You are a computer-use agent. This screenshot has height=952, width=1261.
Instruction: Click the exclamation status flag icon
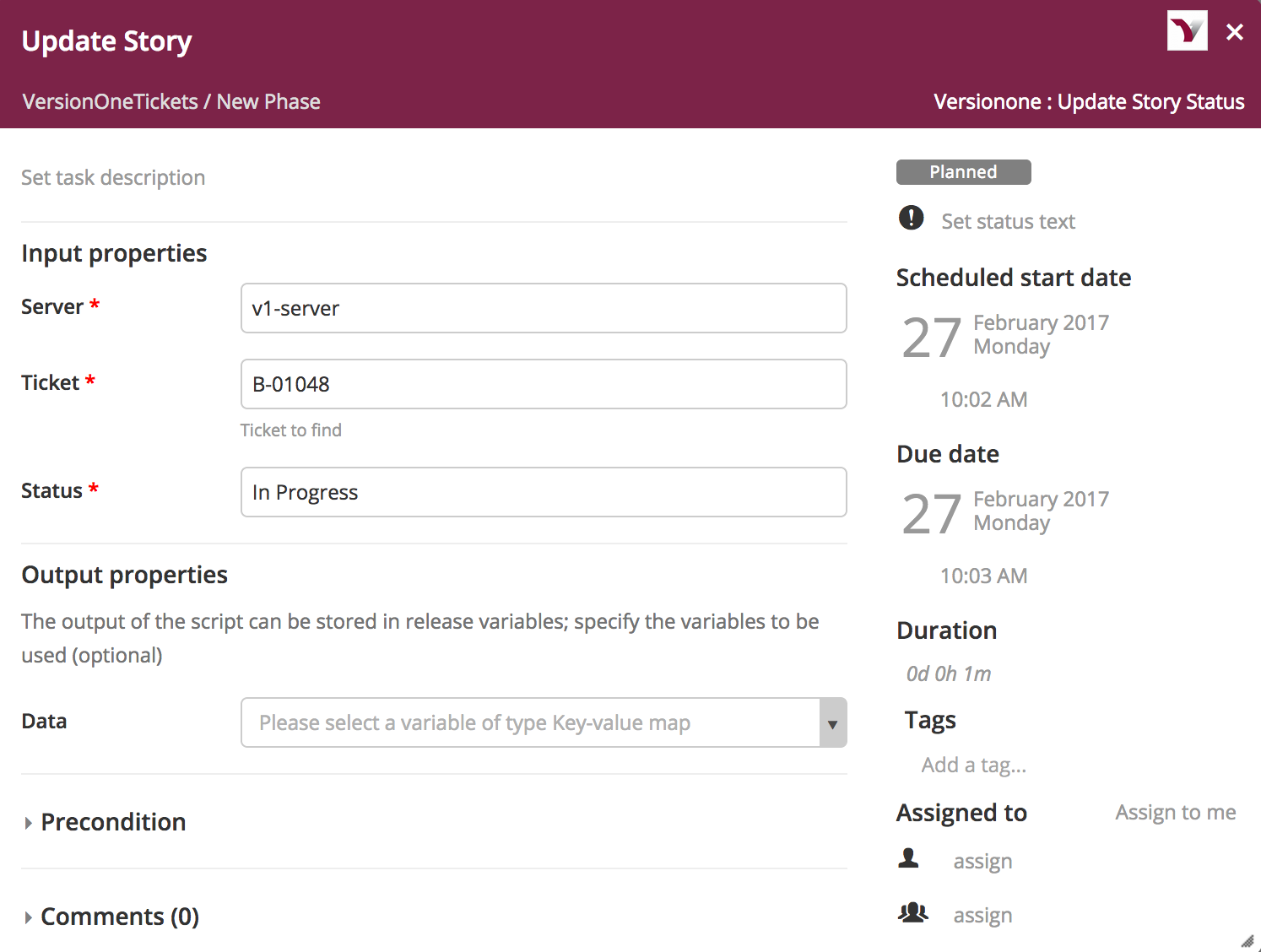(911, 218)
